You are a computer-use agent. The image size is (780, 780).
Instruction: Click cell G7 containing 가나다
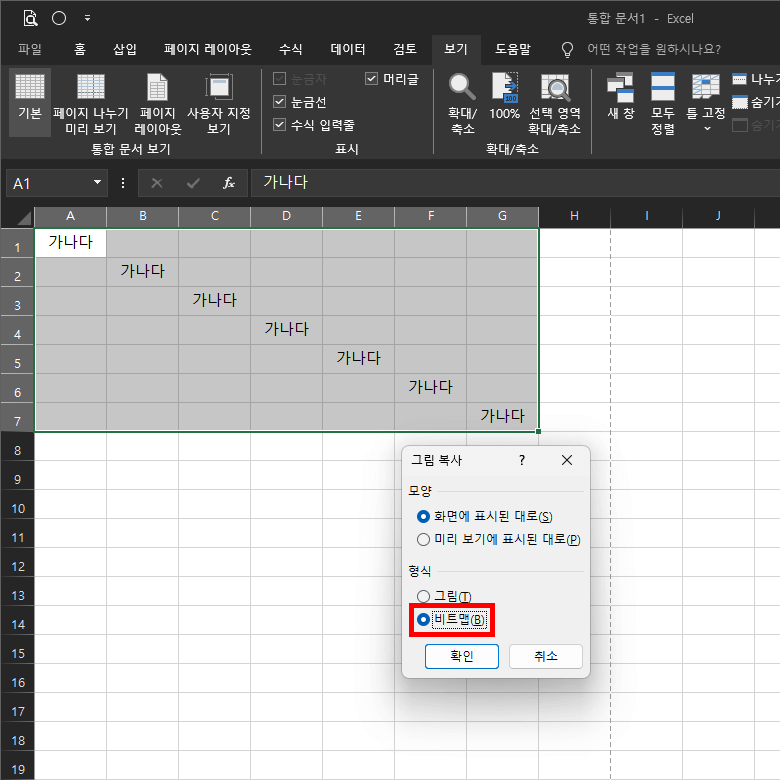502,416
